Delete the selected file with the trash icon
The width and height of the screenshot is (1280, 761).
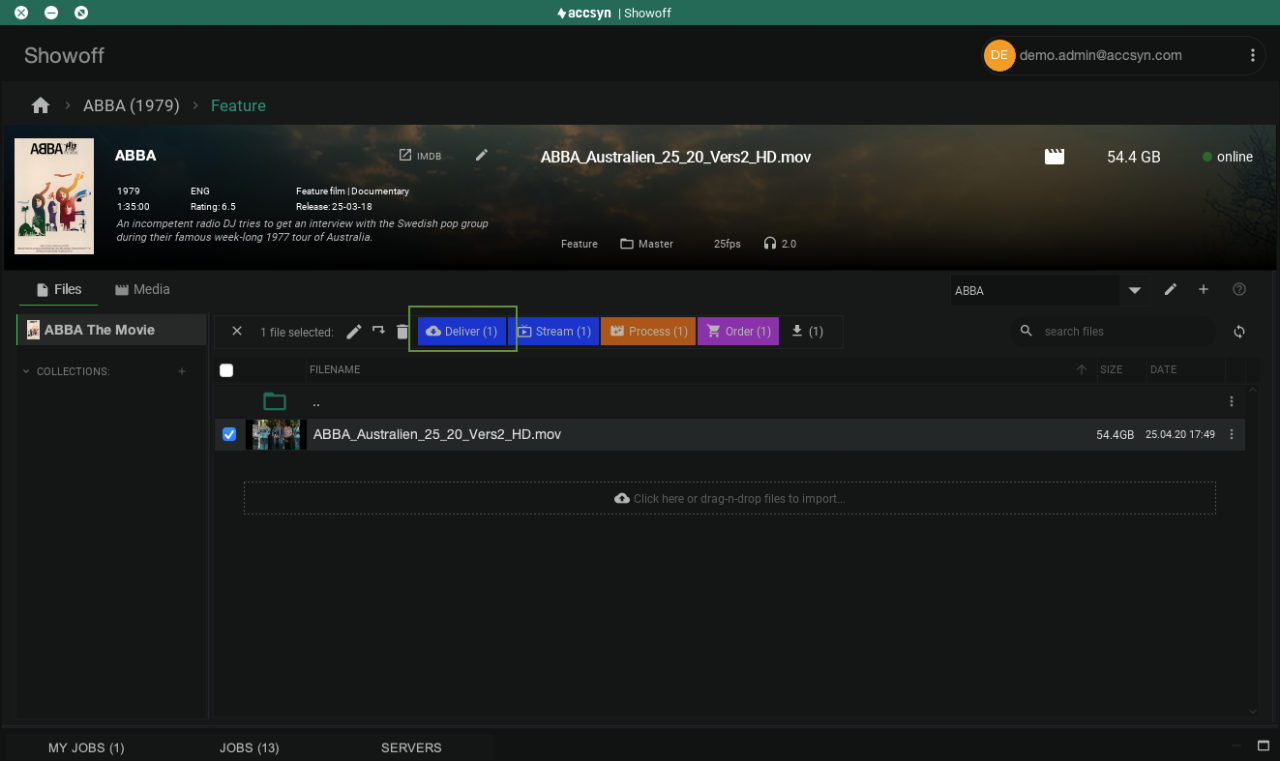pos(402,331)
